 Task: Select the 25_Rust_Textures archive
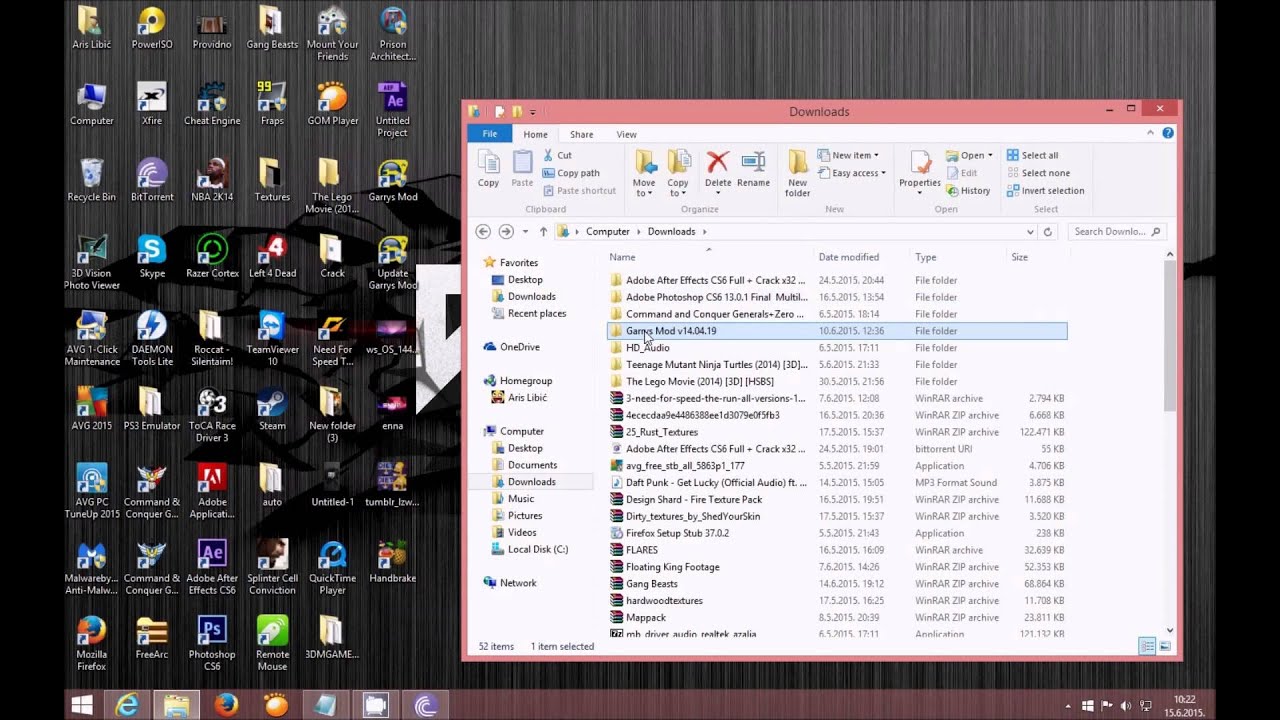(x=837, y=432)
